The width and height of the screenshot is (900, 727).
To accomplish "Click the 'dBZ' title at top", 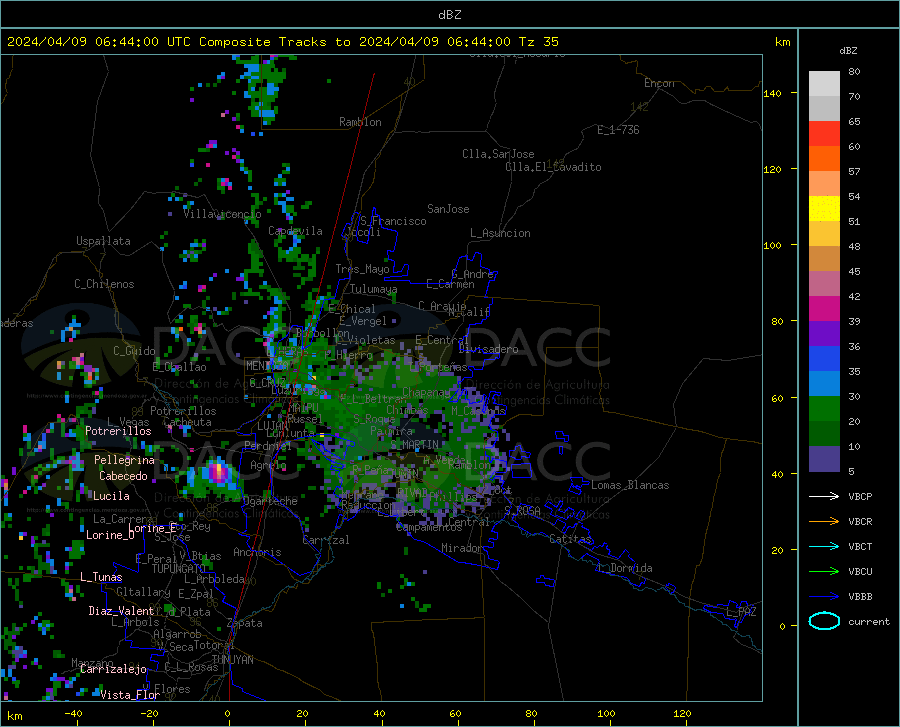I will [449, 15].
